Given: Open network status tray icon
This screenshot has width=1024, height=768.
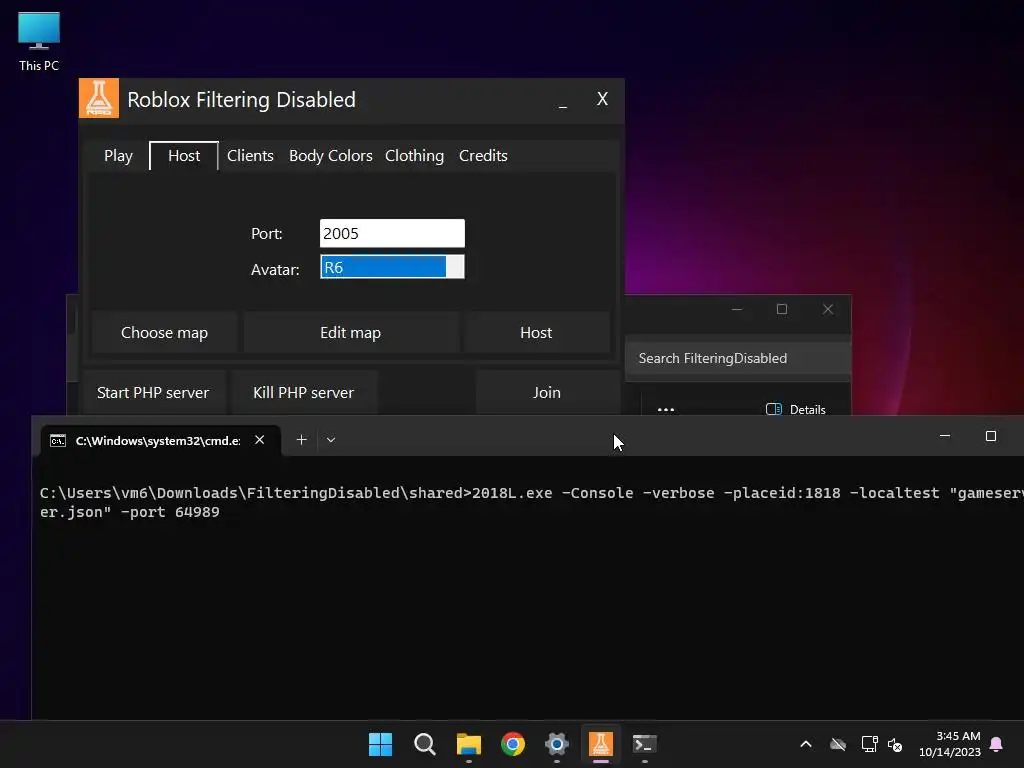Looking at the screenshot, I should pyautogui.click(x=869, y=744).
